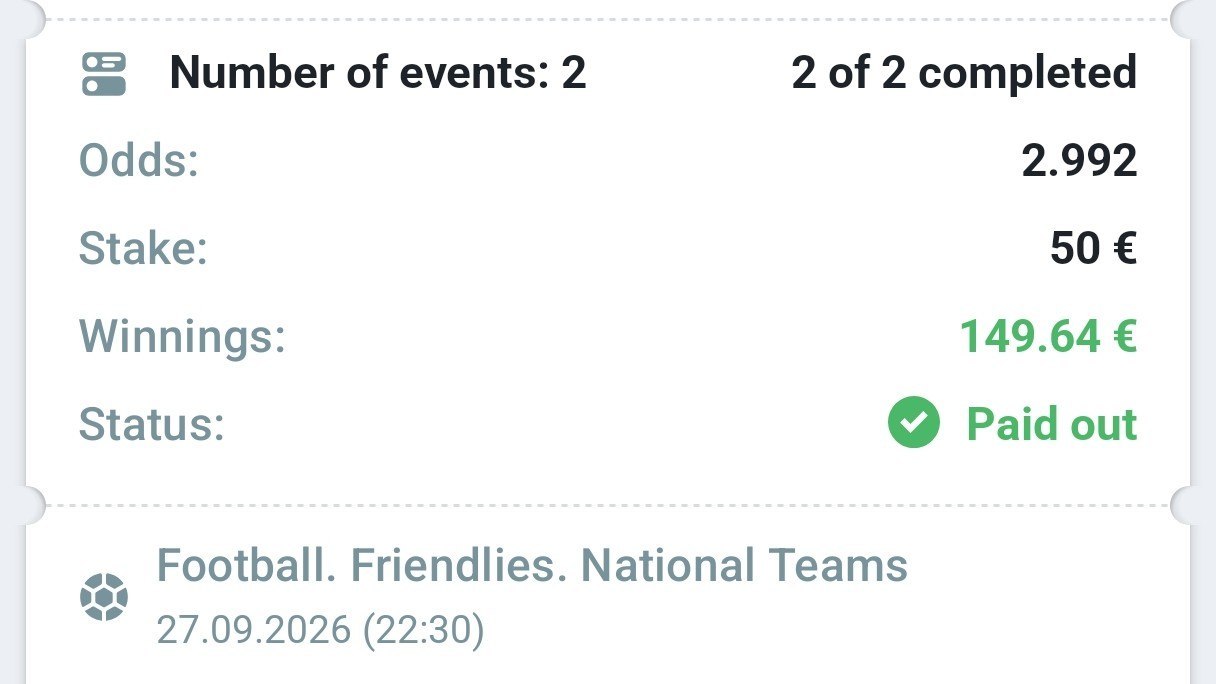This screenshot has height=684, width=1216.
Task: Tap the top dashed ticket divider
Action: tap(608, 19)
